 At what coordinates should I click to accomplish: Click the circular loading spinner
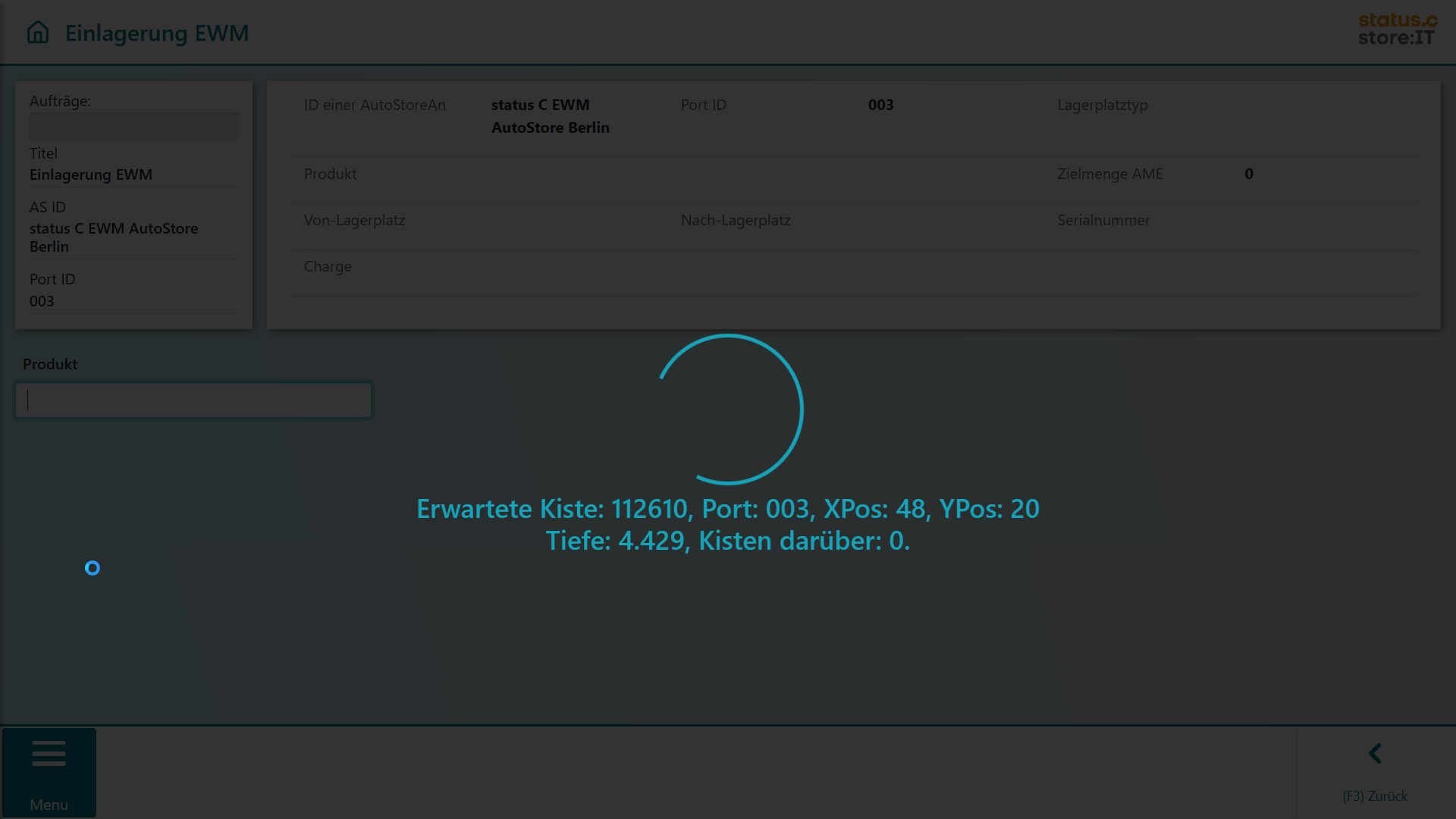(728, 409)
